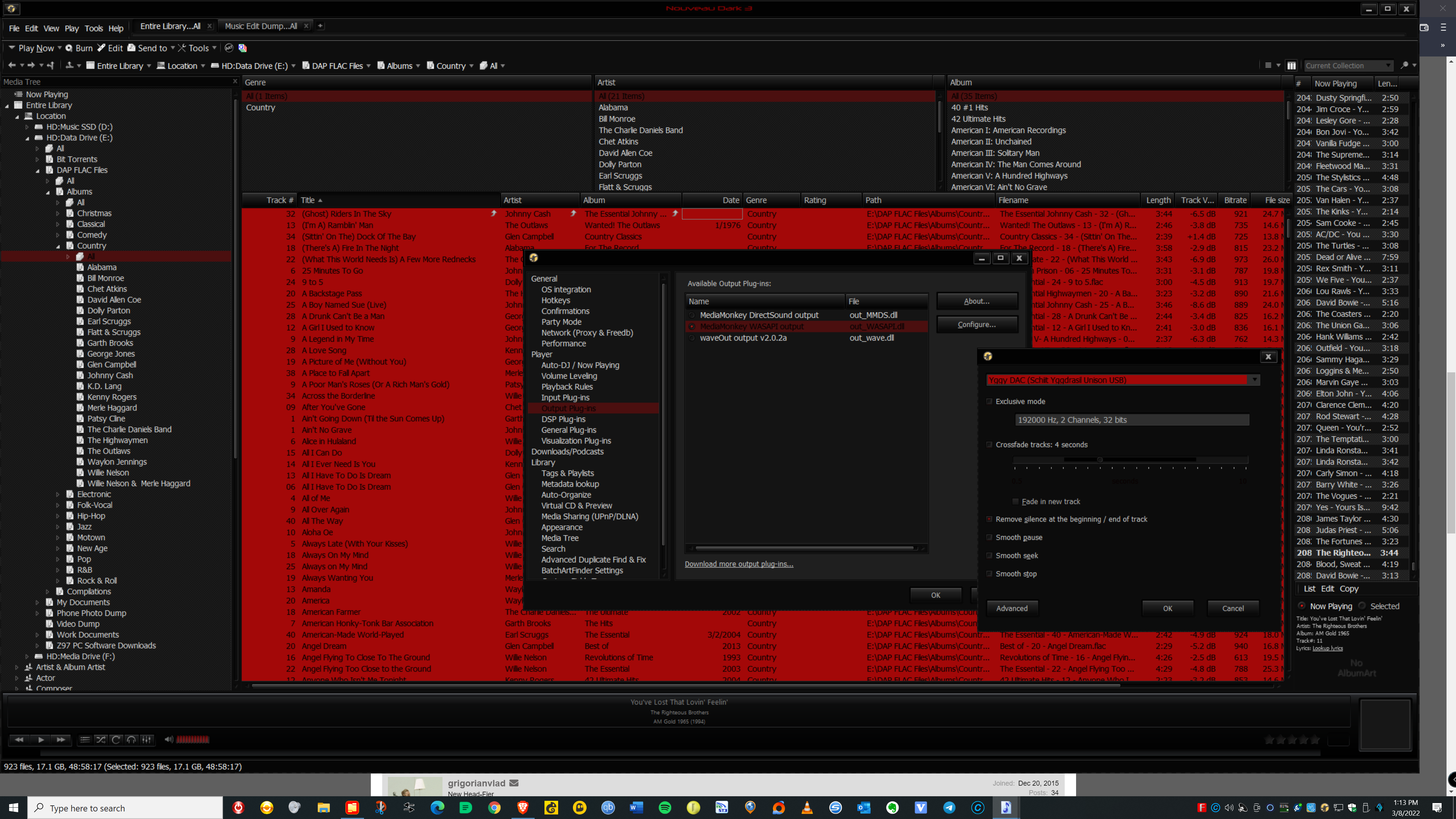The image size is (1456, 819).
Task: Click the repeat icon near playback controls
Action: 116,739
